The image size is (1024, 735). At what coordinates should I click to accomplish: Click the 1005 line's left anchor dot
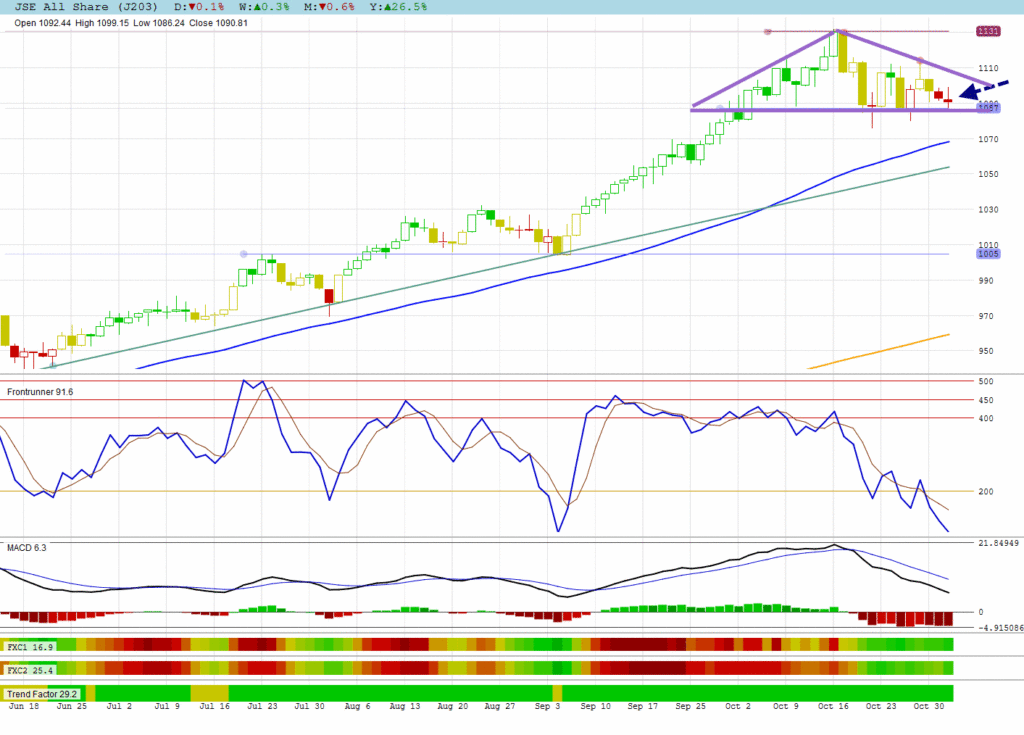click(243, 254)
